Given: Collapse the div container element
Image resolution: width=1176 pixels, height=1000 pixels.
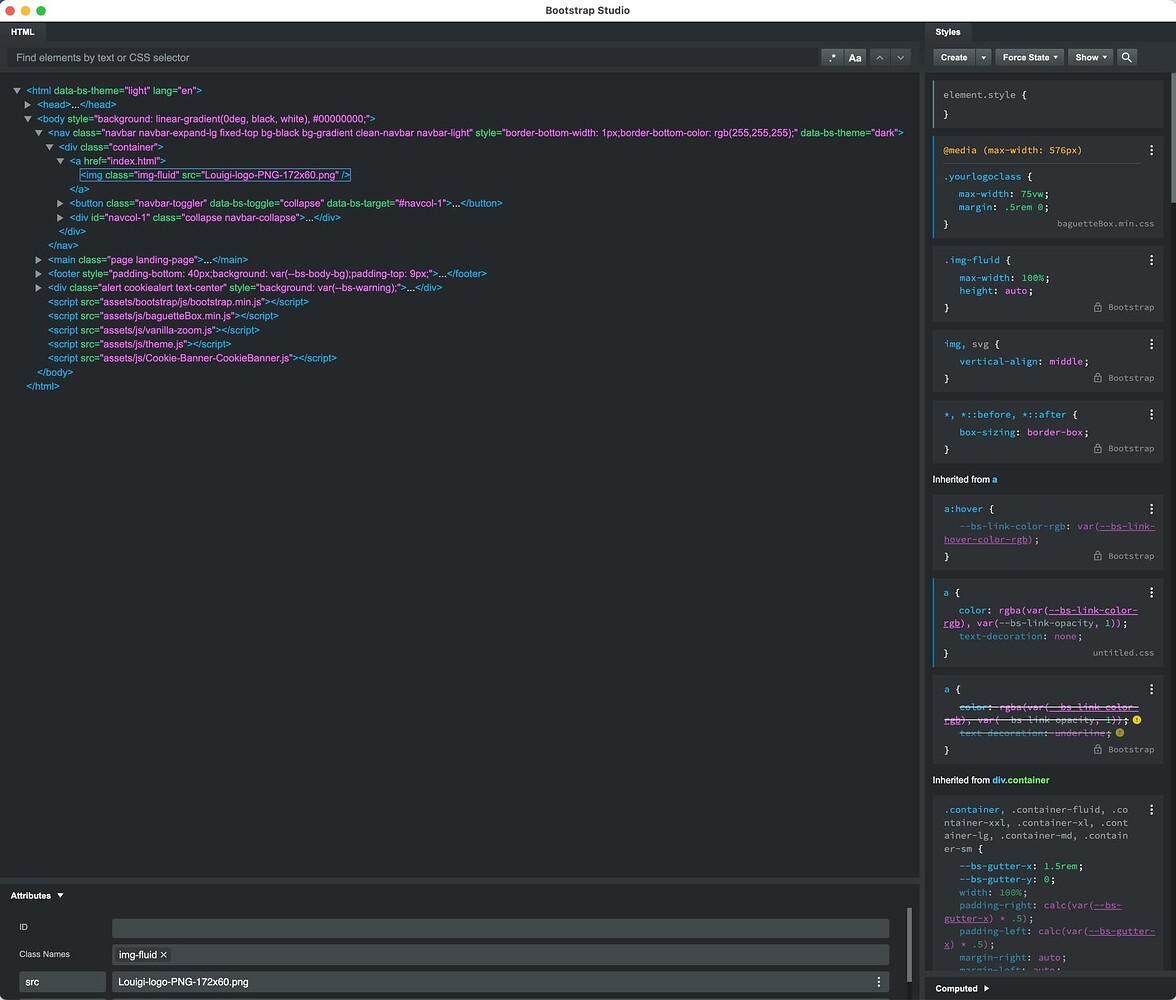Looking at the screenshot, I should pos(50,147).
